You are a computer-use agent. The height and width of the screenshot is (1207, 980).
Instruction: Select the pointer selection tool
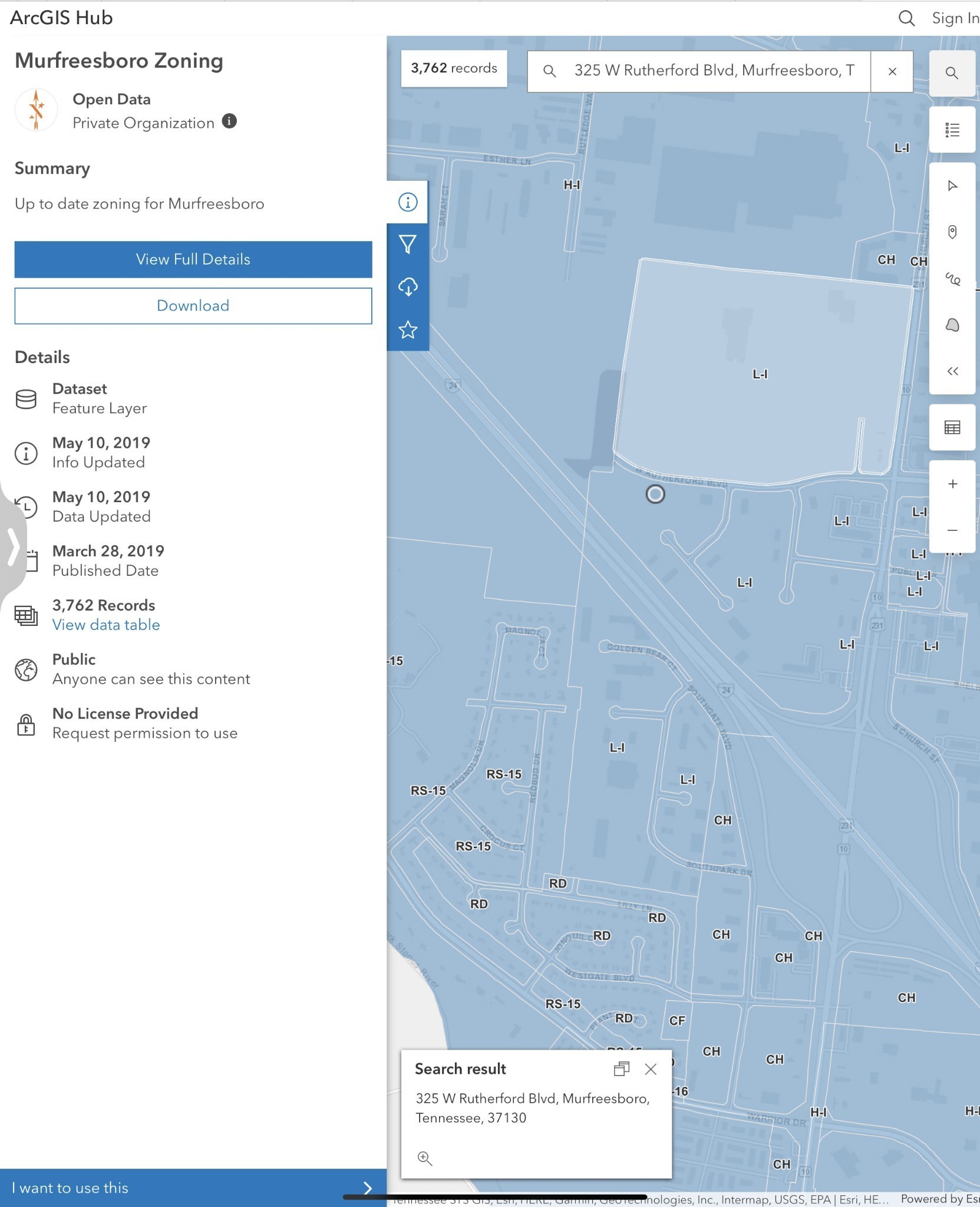pos(952,186)
